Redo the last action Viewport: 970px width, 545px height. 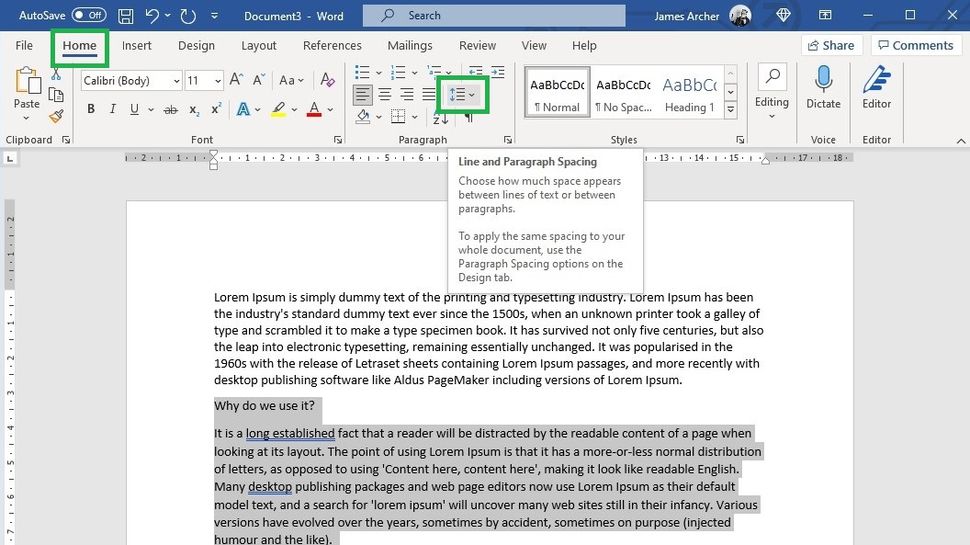[x=187, y=16]
